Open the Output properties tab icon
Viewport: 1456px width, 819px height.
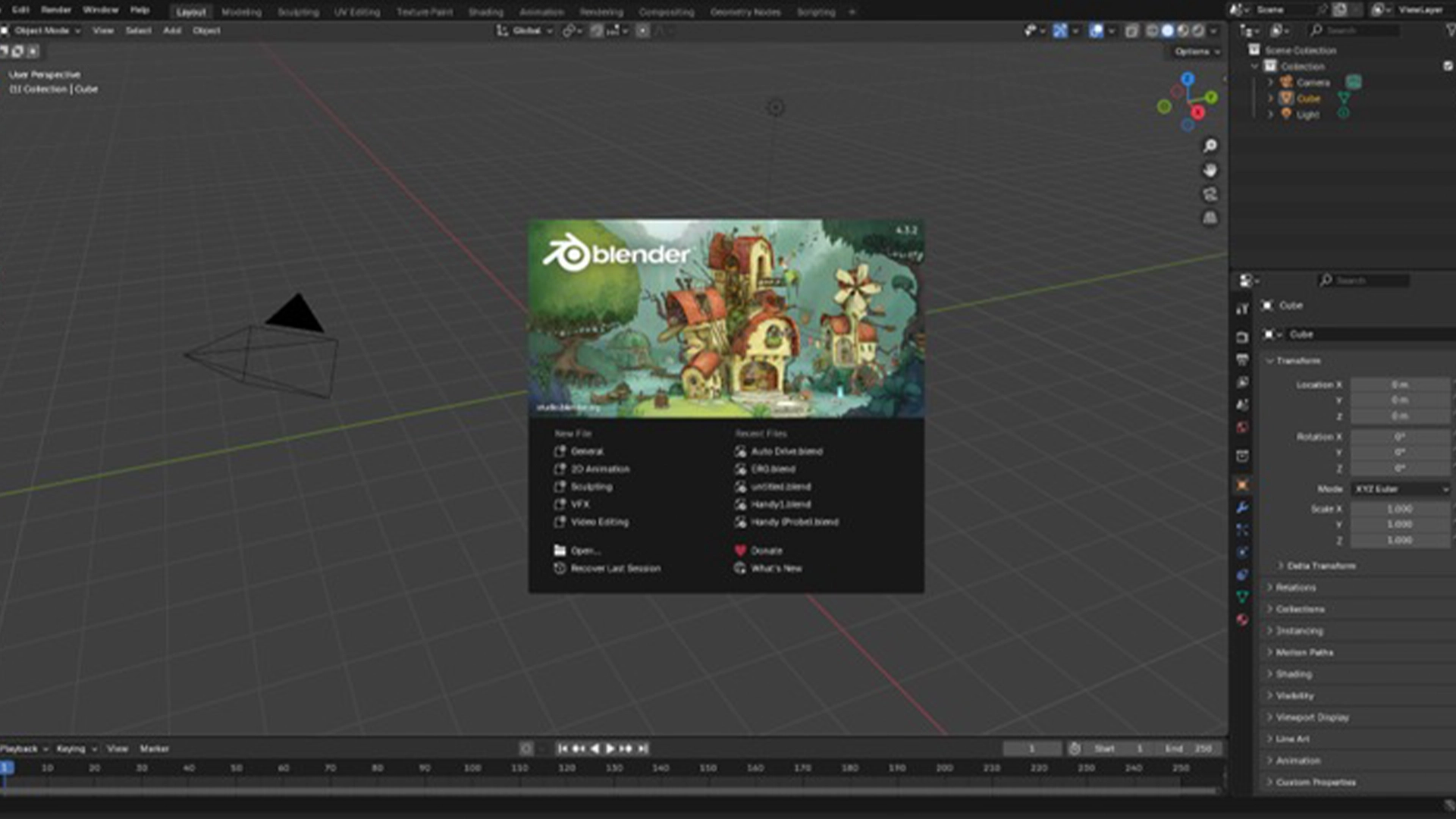(x=1242, y=359)
